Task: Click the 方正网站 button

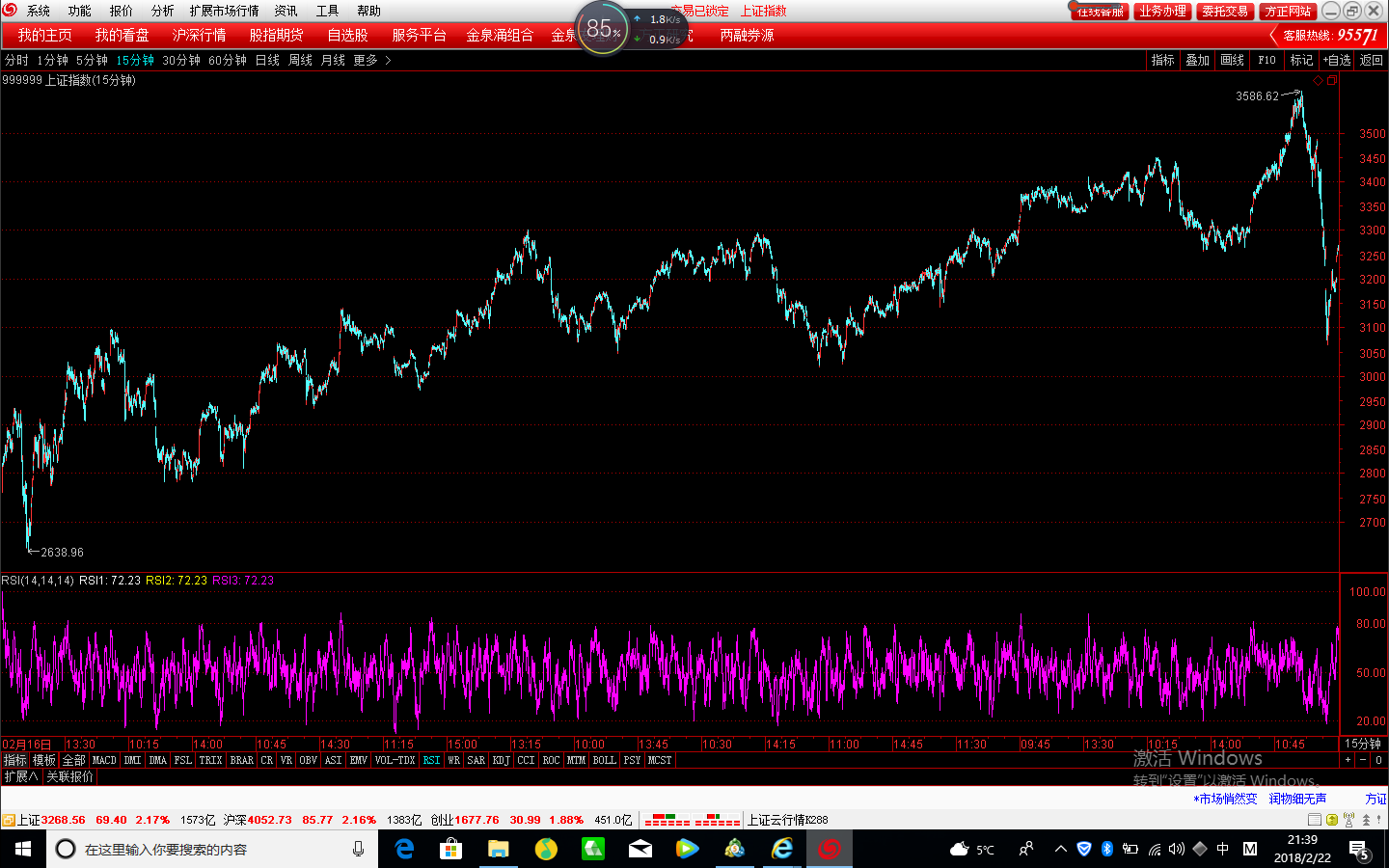Action: click(1288, 12)
